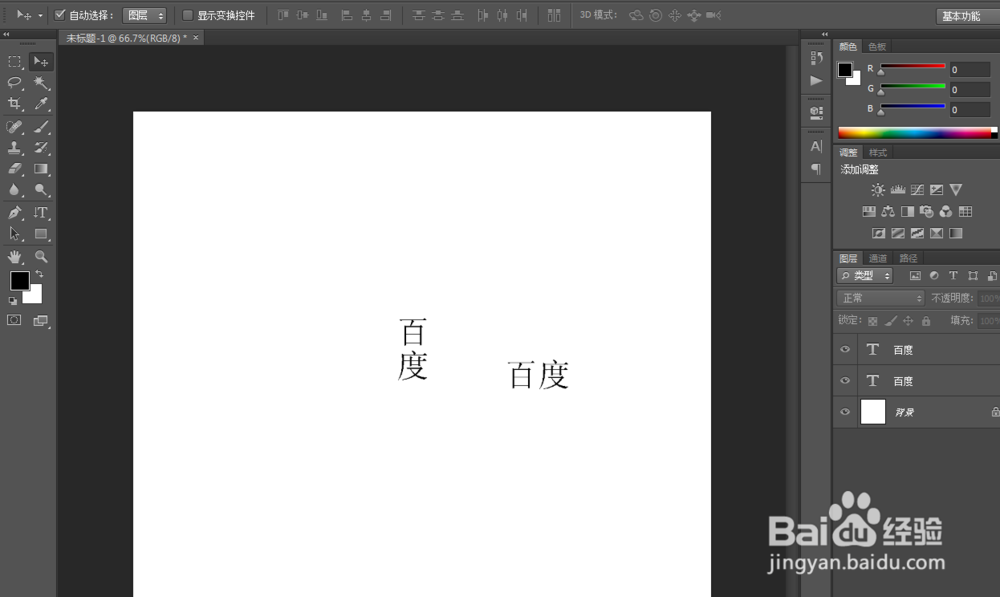1000x597 pixels.
Task: Select the Dodge tool
Action: point(41,190)
